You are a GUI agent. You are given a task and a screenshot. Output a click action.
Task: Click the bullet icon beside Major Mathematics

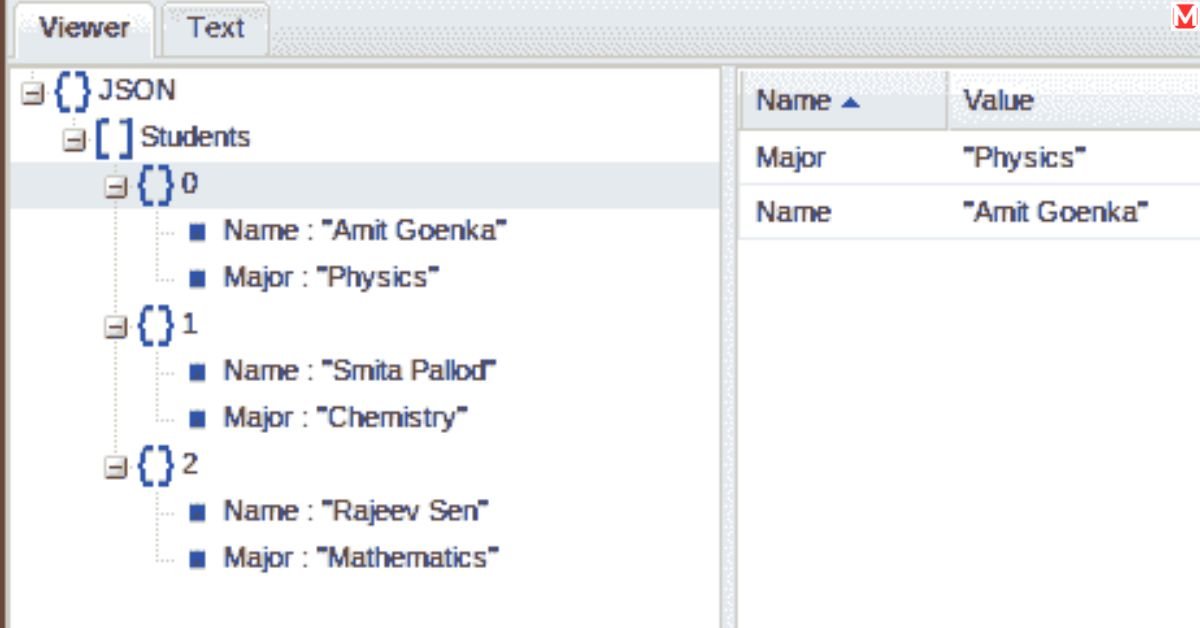197,558
